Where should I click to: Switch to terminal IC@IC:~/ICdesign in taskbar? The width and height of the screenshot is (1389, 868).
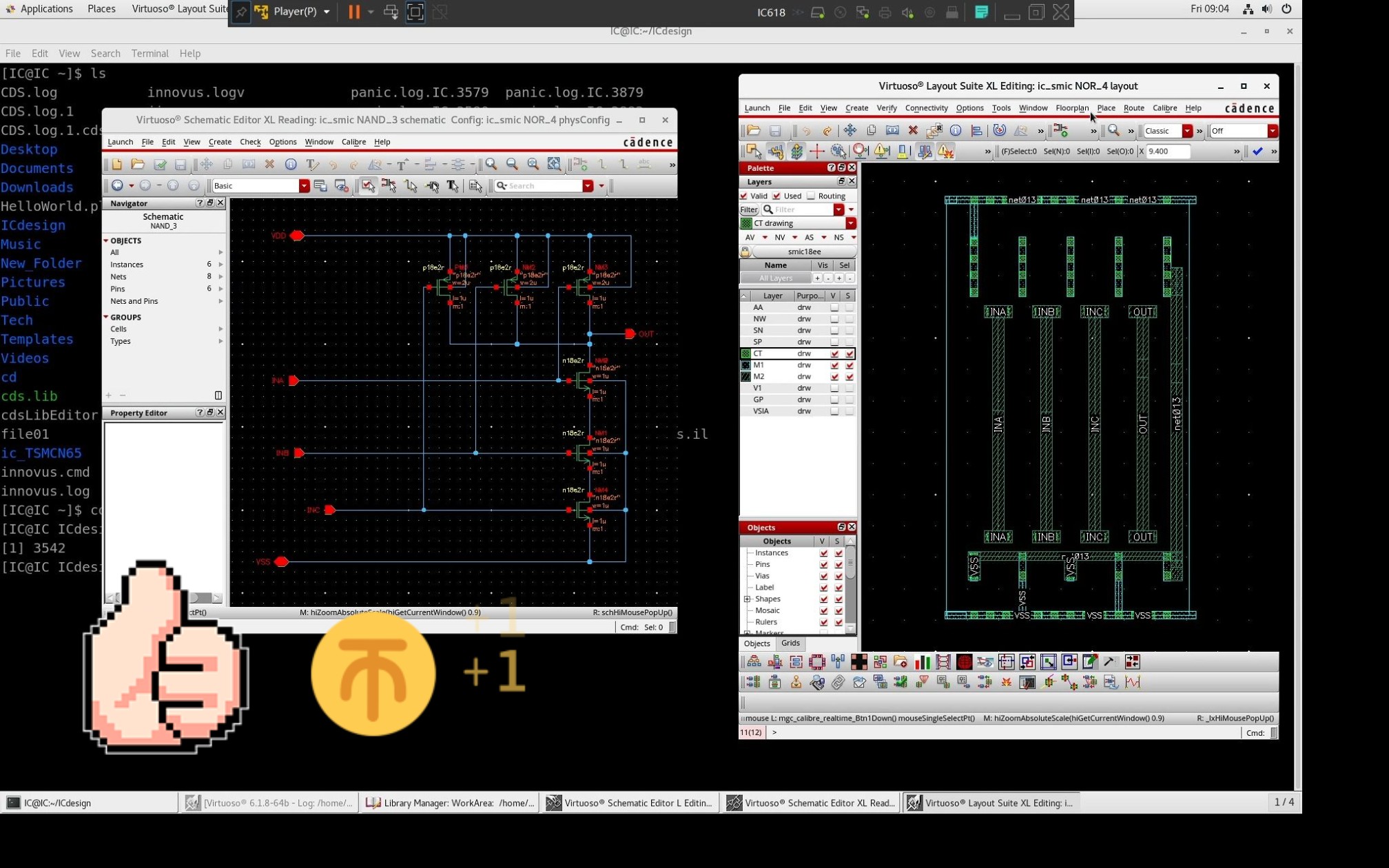pyautogui.click(x=90, y=803)
